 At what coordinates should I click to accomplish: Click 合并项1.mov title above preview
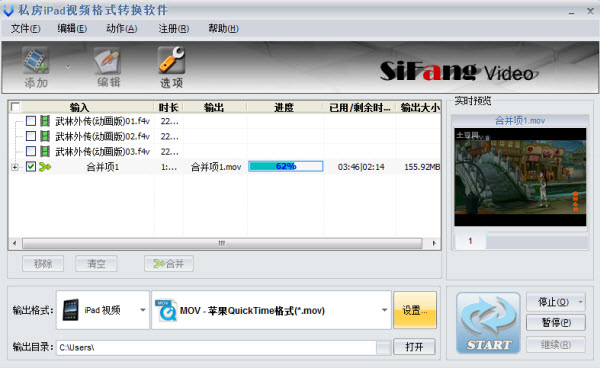(520, 120)
